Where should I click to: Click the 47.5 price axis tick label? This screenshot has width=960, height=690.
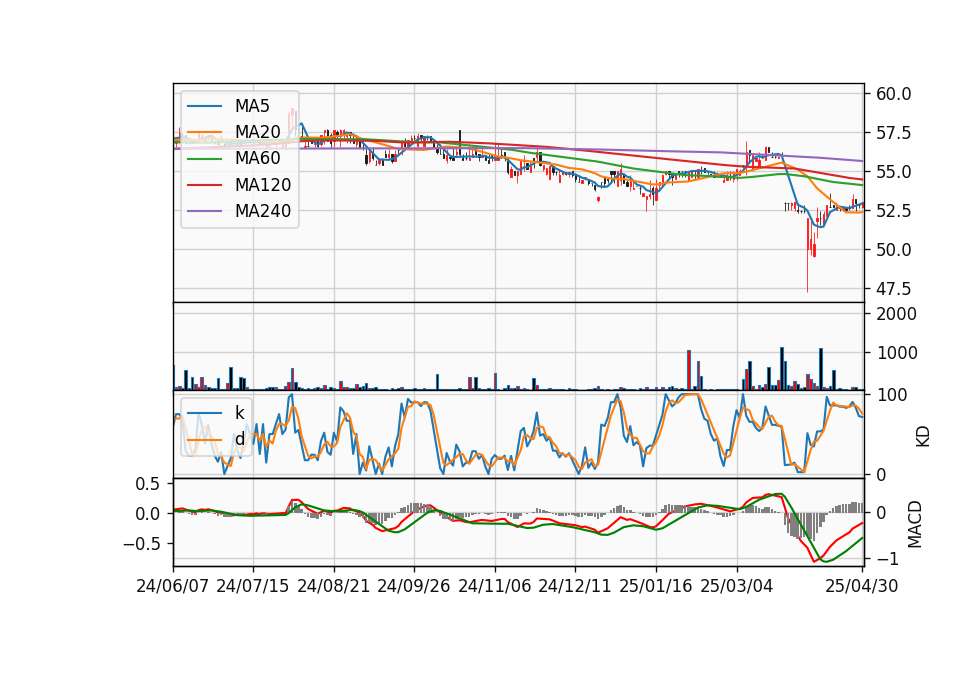pyautogui.click(x=893, y=288)
